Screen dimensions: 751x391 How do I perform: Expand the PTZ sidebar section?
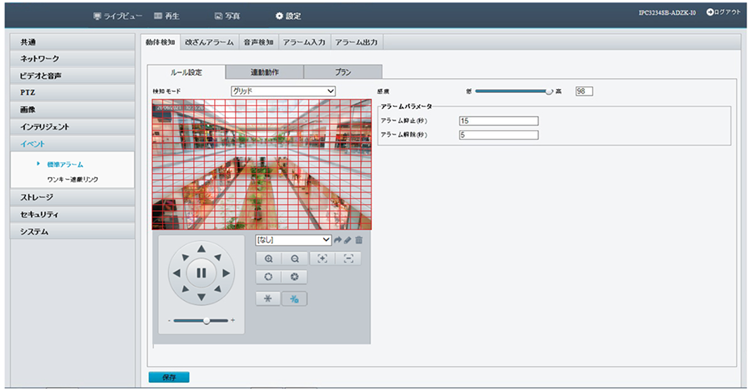point(72,92)
